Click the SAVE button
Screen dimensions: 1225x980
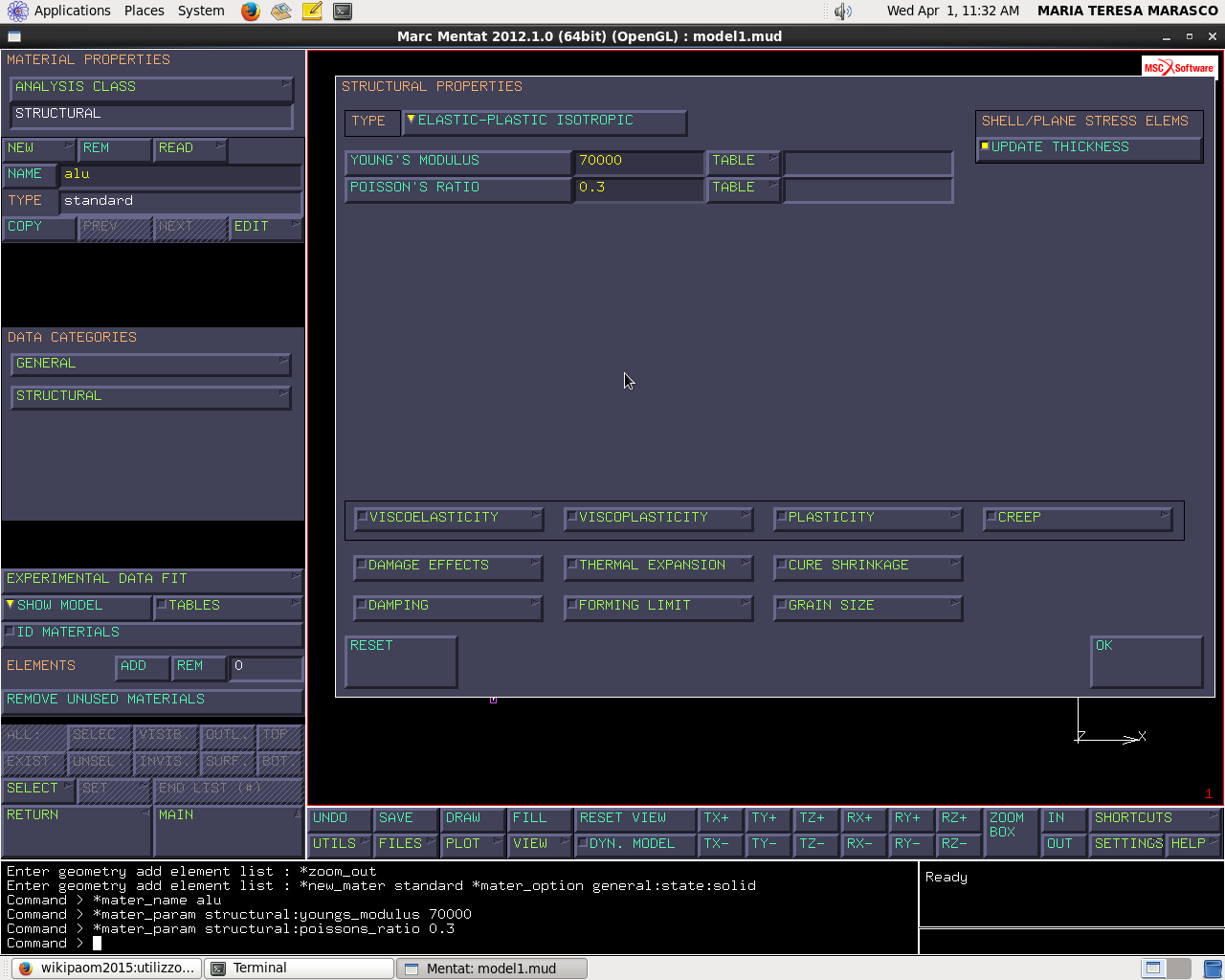tap(406, 818)
